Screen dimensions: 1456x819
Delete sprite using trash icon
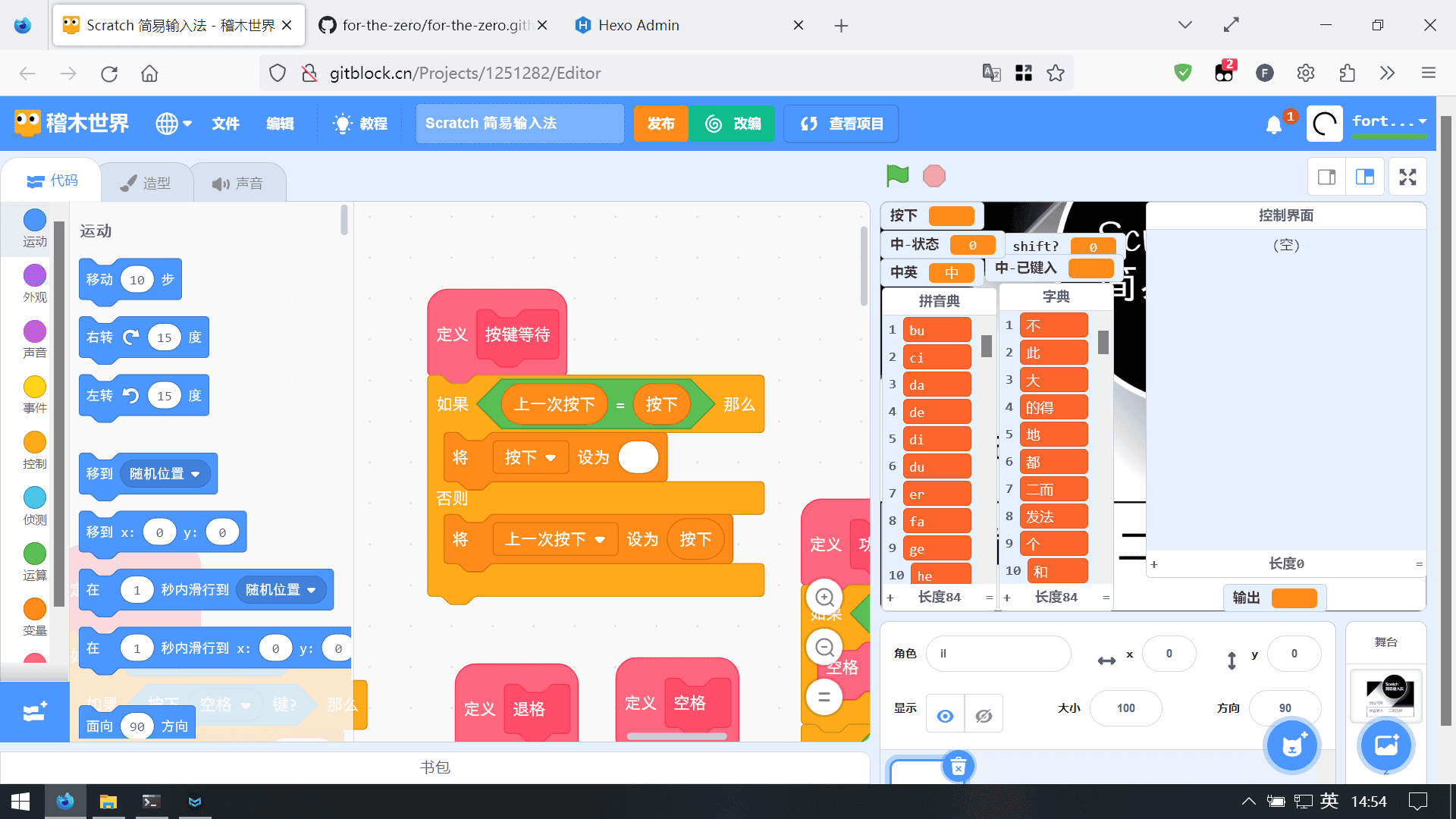point(958,767)
